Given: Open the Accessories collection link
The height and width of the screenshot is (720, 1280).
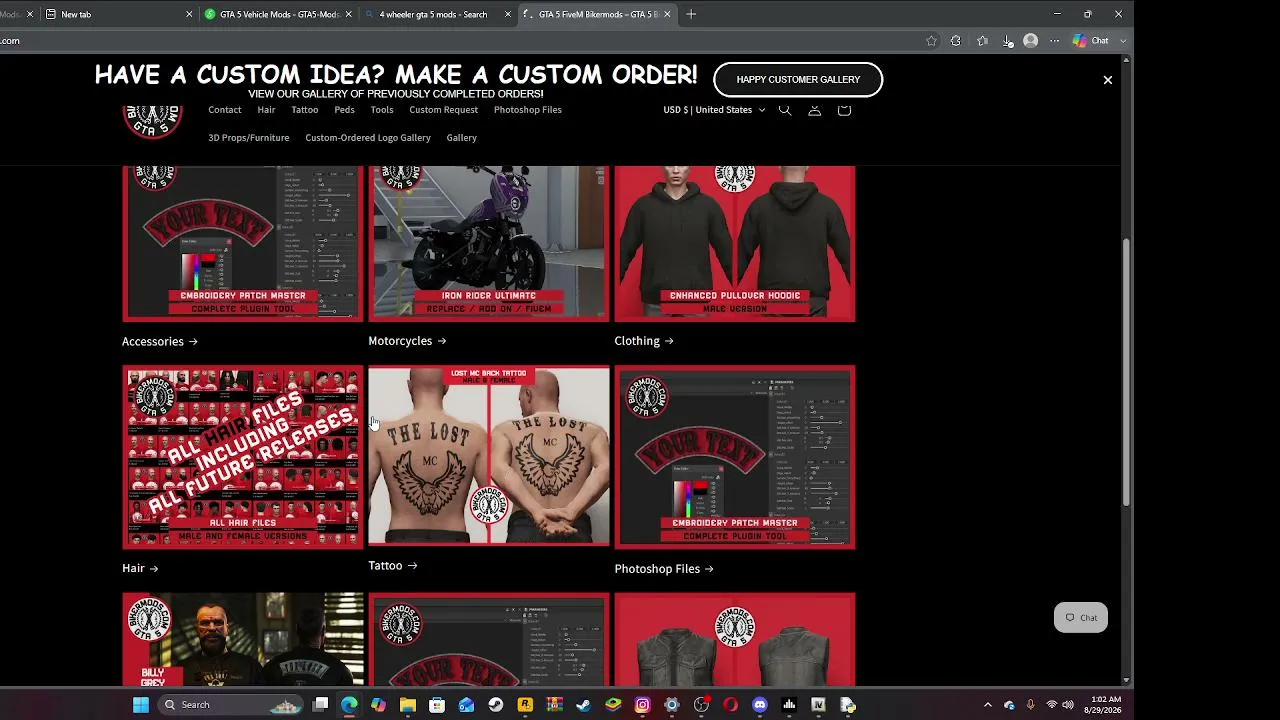Looking at the screenshot, I should 160,342.
